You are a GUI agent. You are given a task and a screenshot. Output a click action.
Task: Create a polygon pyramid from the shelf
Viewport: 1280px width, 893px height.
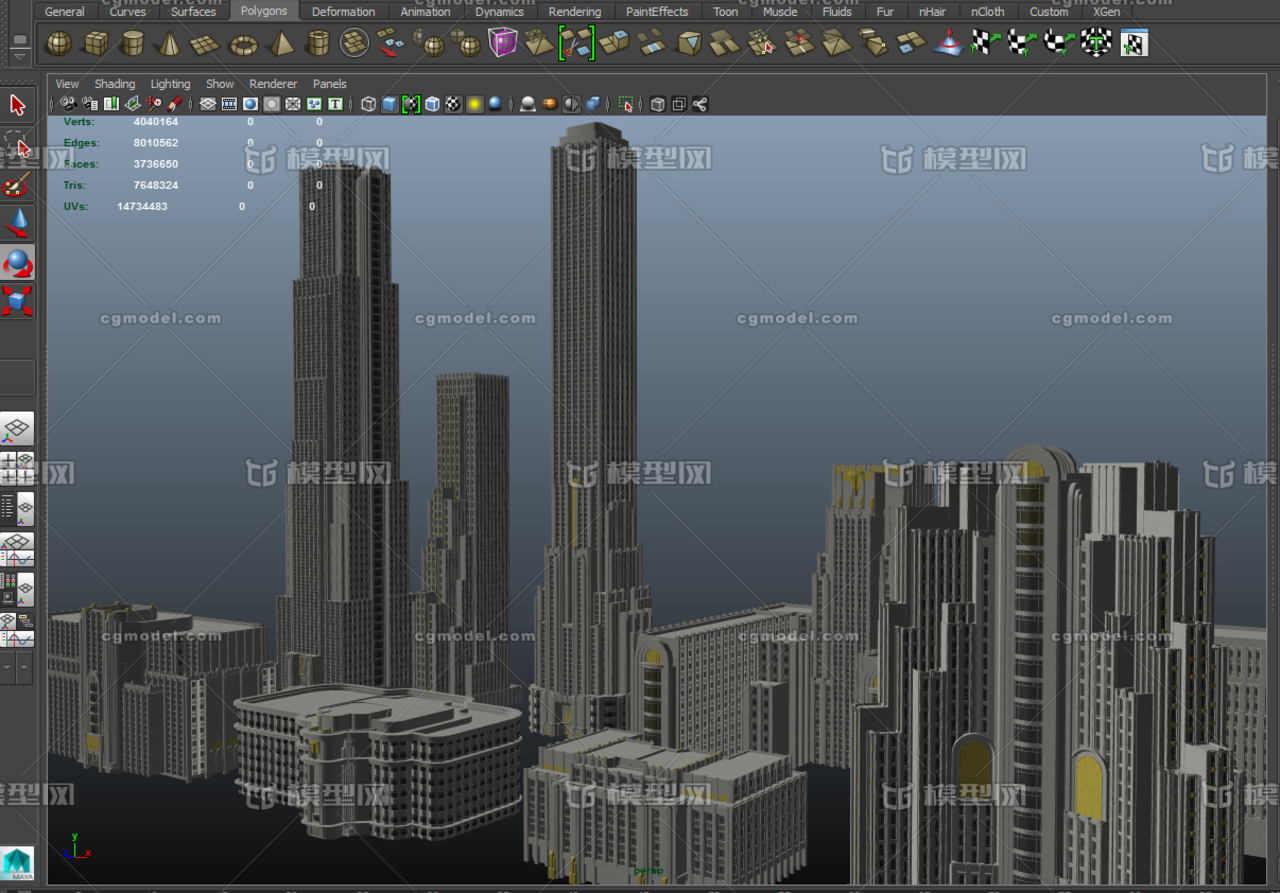point(282,44)
